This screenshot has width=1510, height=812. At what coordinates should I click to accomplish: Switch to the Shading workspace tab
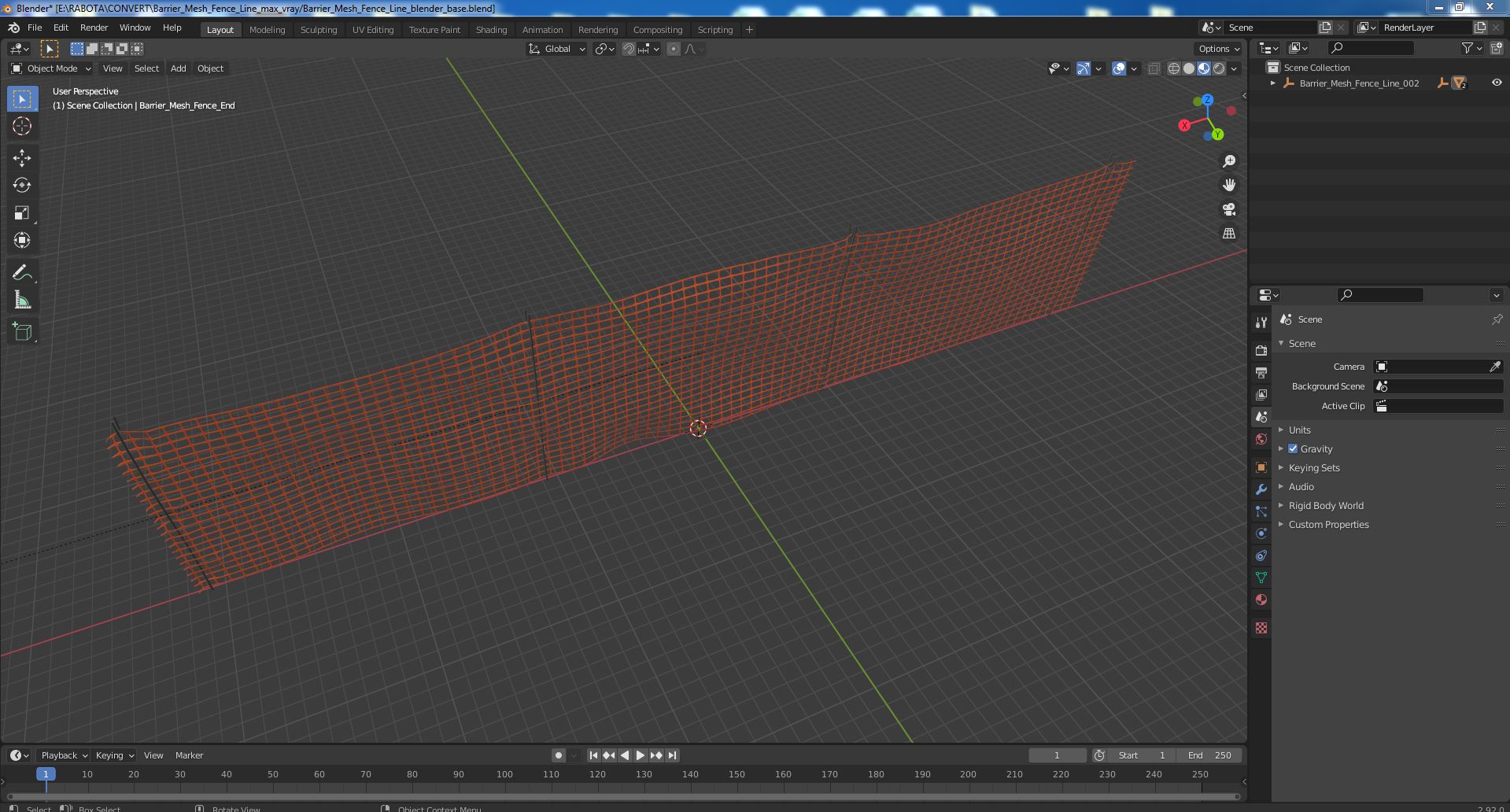491,30
